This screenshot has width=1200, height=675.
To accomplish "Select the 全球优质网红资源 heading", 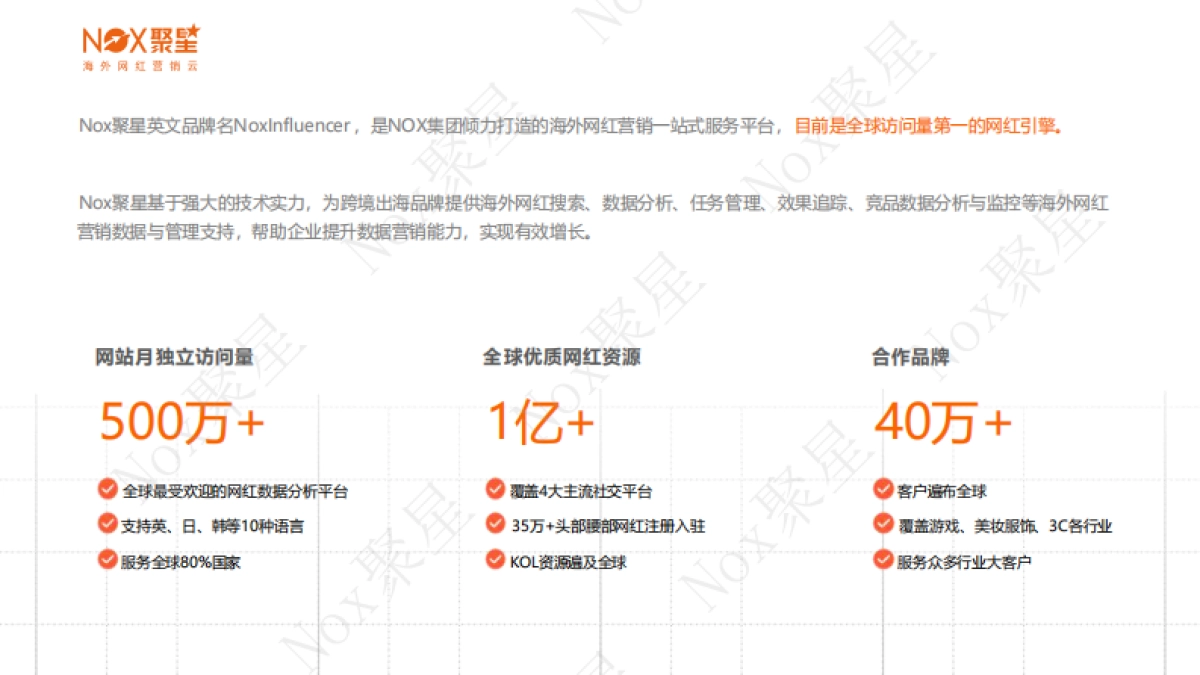I will 563,357.
